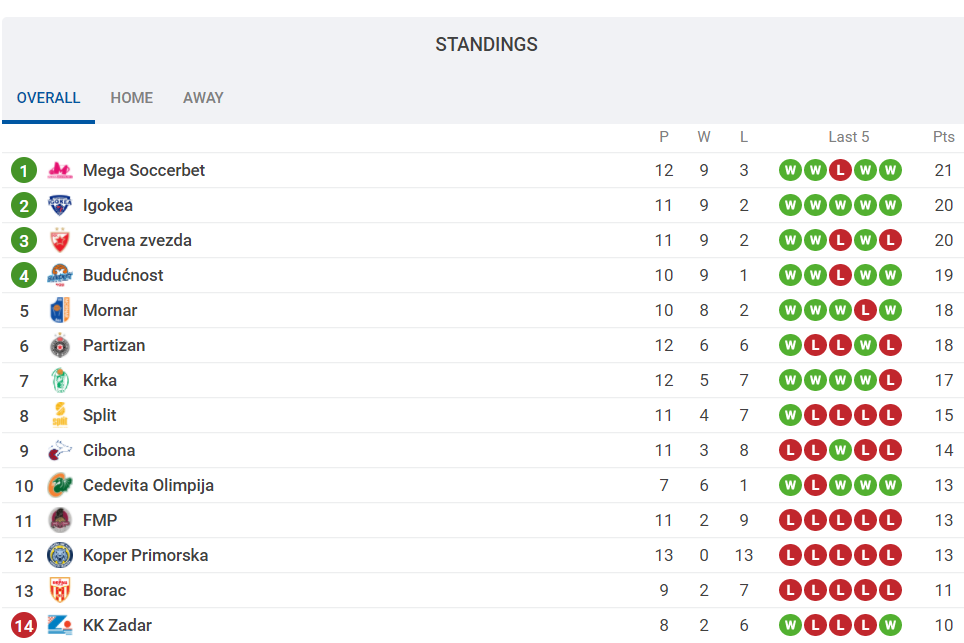Select the Overall standings tab

[48, 98]
